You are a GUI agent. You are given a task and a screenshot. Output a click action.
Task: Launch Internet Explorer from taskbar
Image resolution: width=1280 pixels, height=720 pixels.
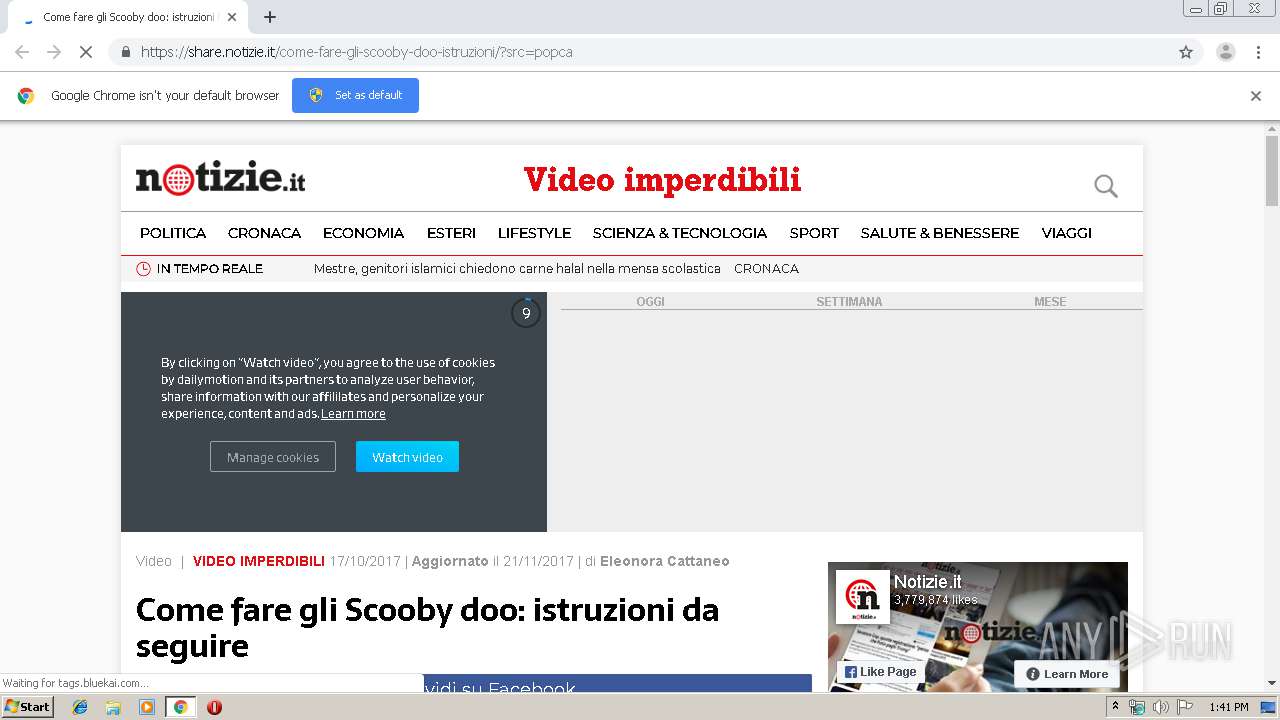point(80,707)
